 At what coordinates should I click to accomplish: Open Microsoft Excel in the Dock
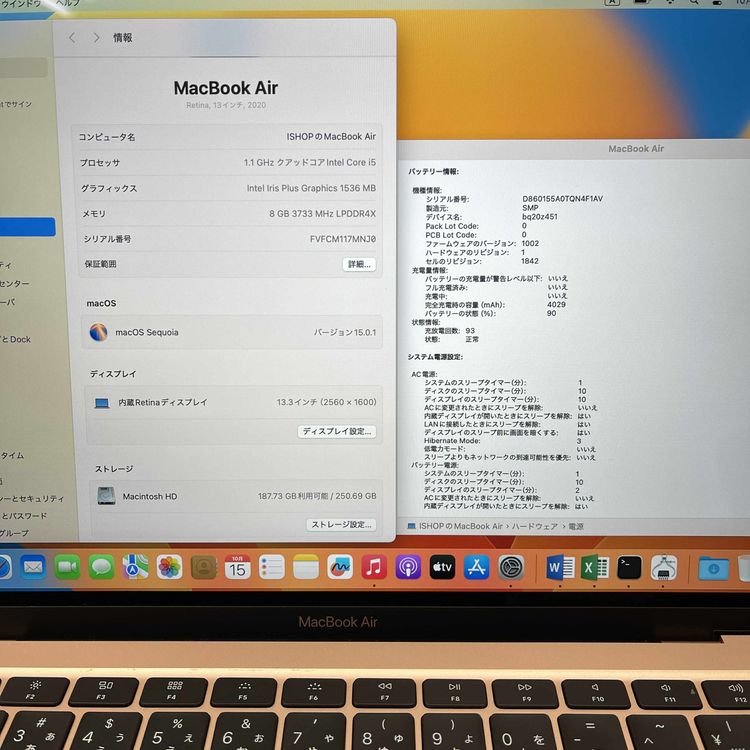point(595,568)
